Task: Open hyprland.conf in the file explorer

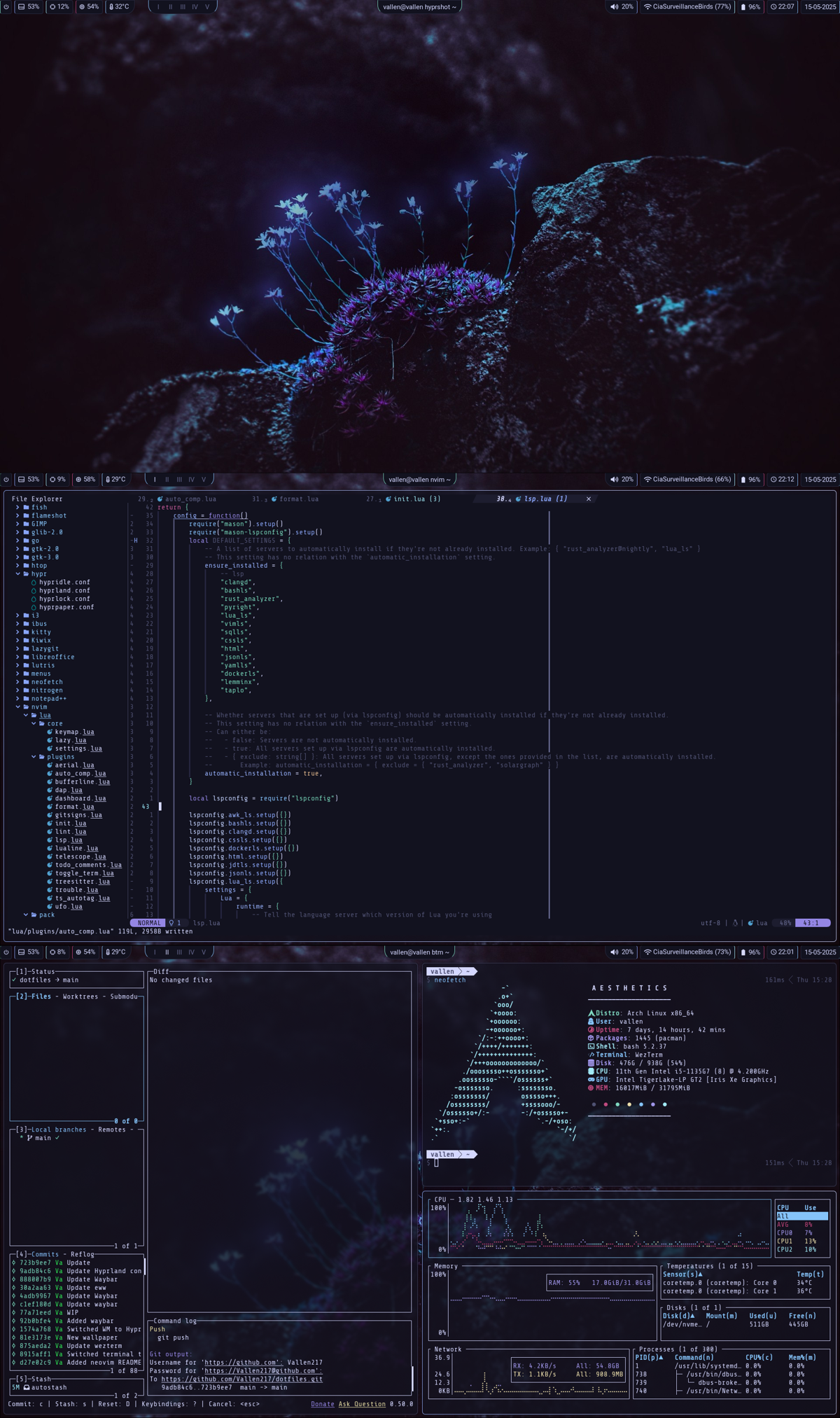Action: tap(64, 590)
